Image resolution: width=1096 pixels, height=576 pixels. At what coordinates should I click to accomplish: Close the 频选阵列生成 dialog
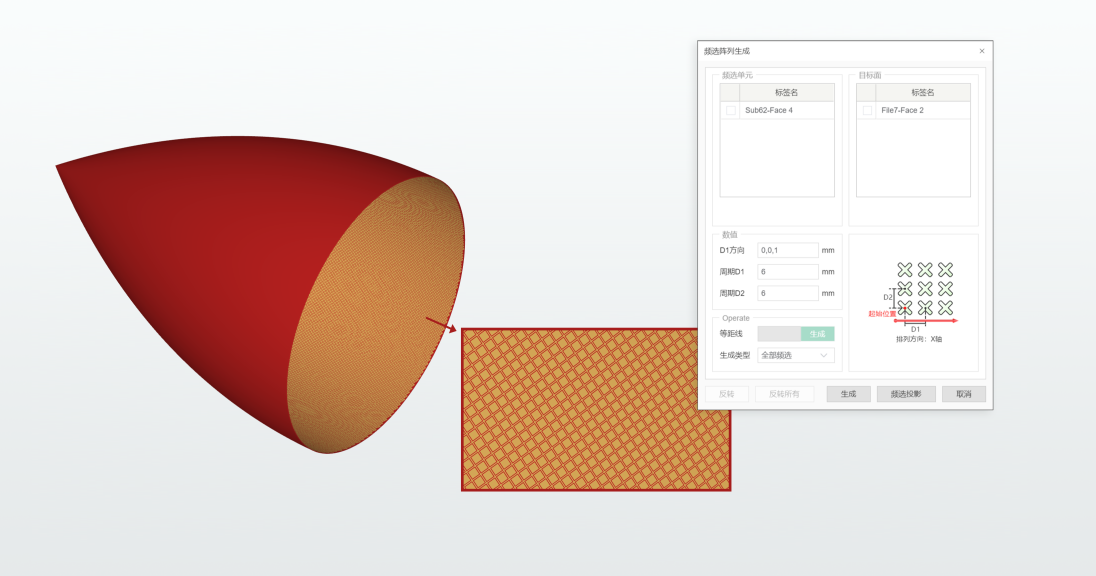(981, 51)
